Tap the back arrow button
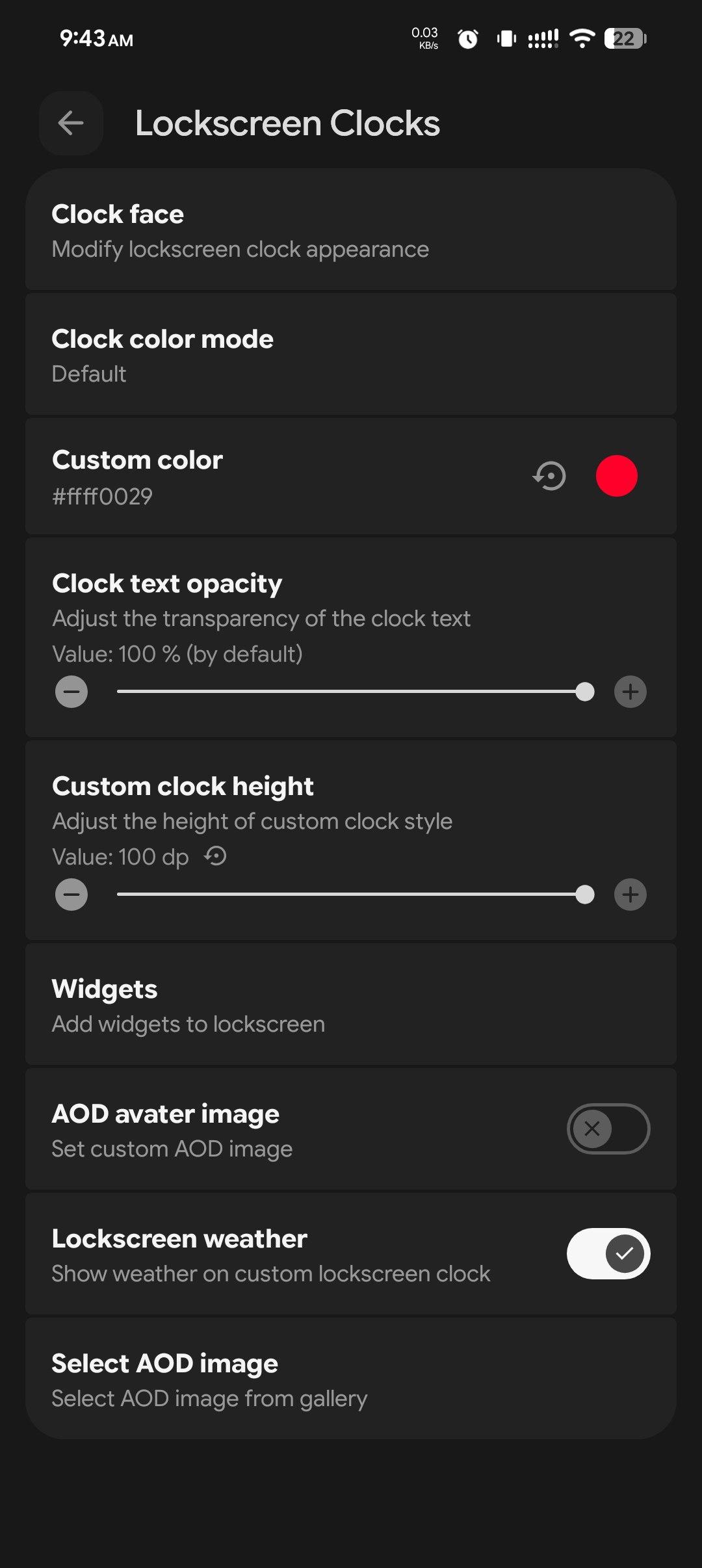702x1568 pixels. click(x=71, y=123)
